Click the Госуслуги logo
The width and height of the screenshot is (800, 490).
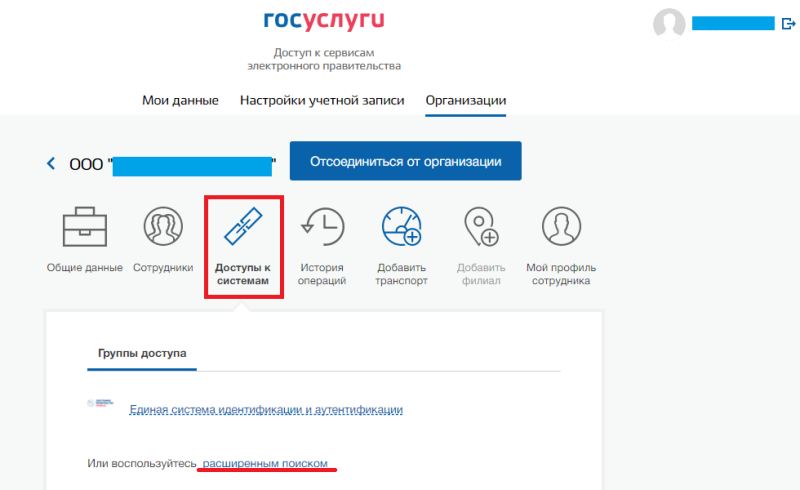324,20
